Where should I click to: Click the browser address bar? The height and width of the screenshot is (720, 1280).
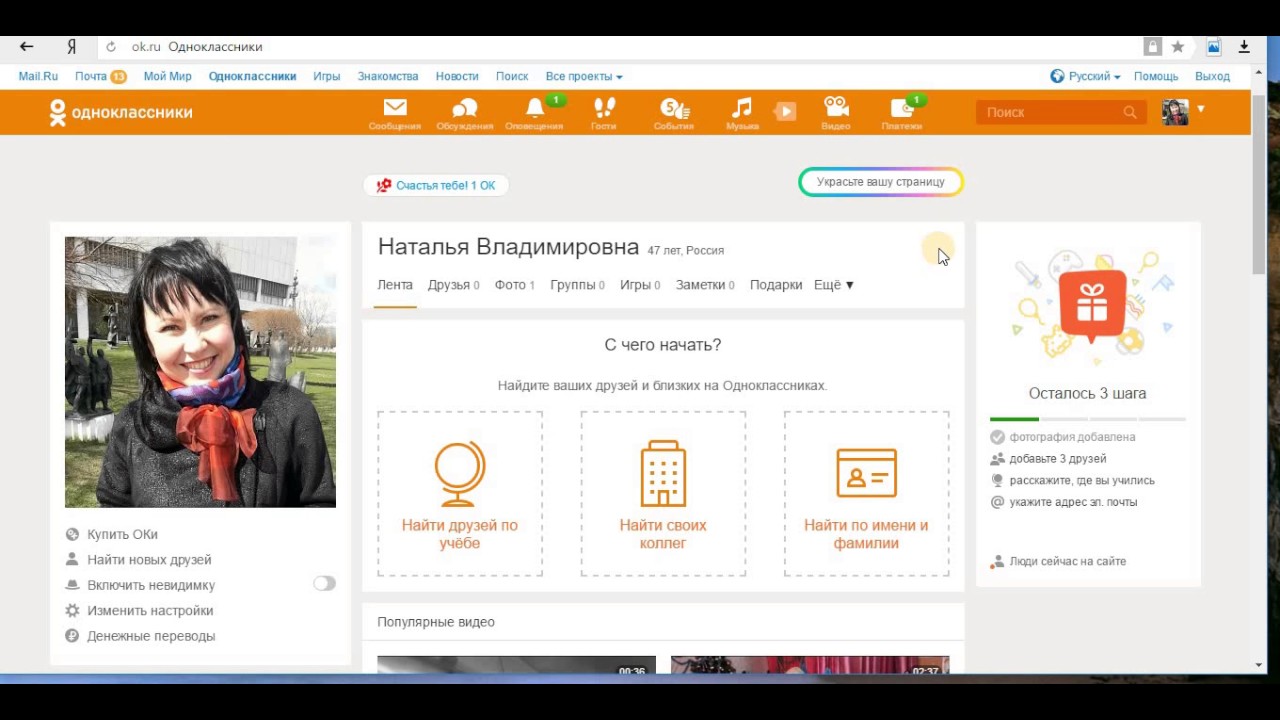[620, 47]
